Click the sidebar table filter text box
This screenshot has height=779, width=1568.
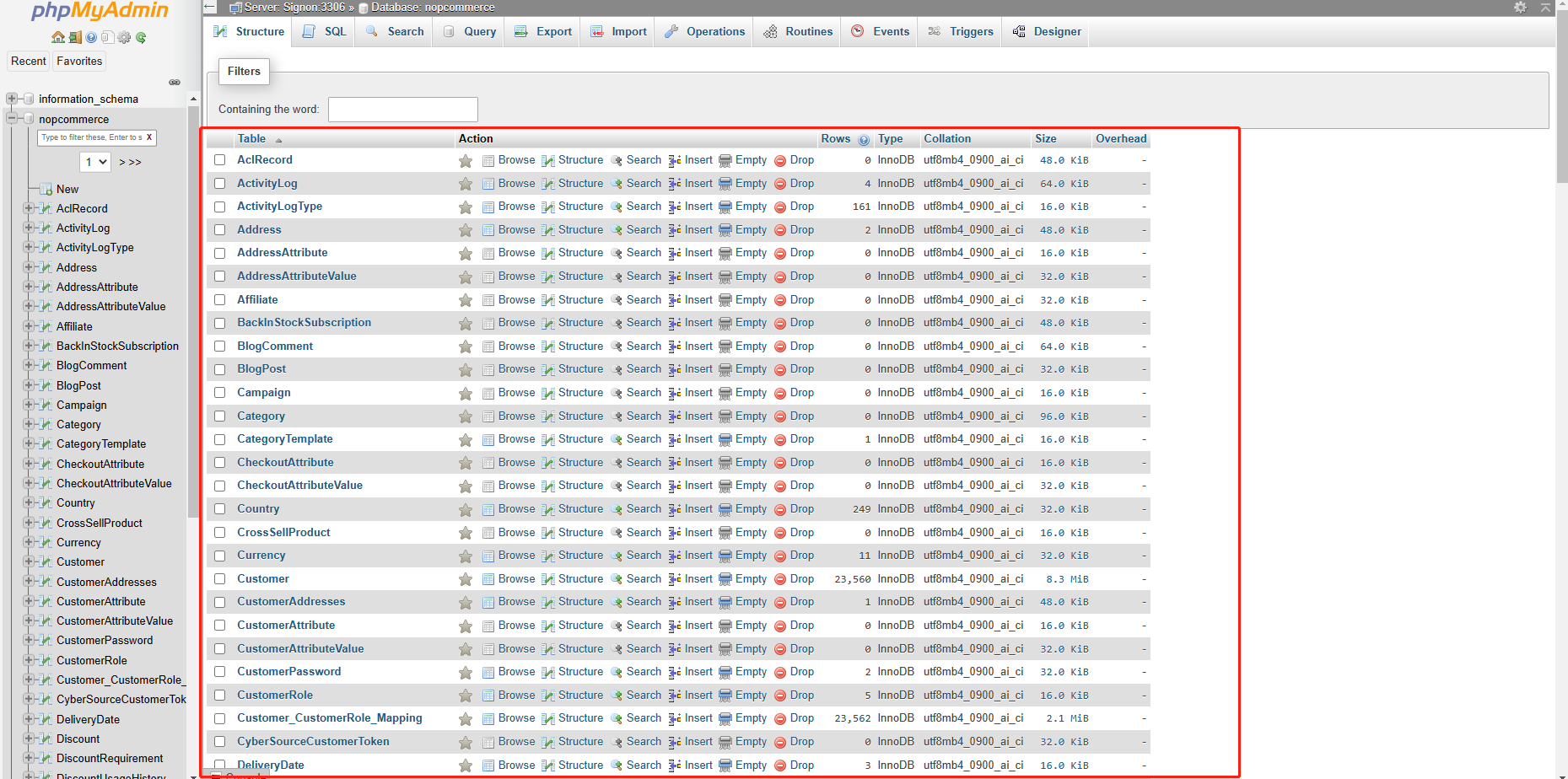pos(91,137)
